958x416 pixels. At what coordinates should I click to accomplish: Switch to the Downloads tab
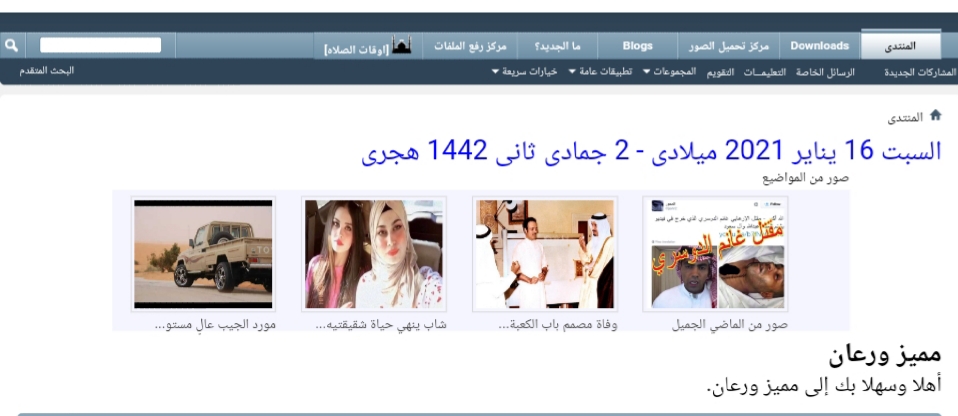click(819, 46)
